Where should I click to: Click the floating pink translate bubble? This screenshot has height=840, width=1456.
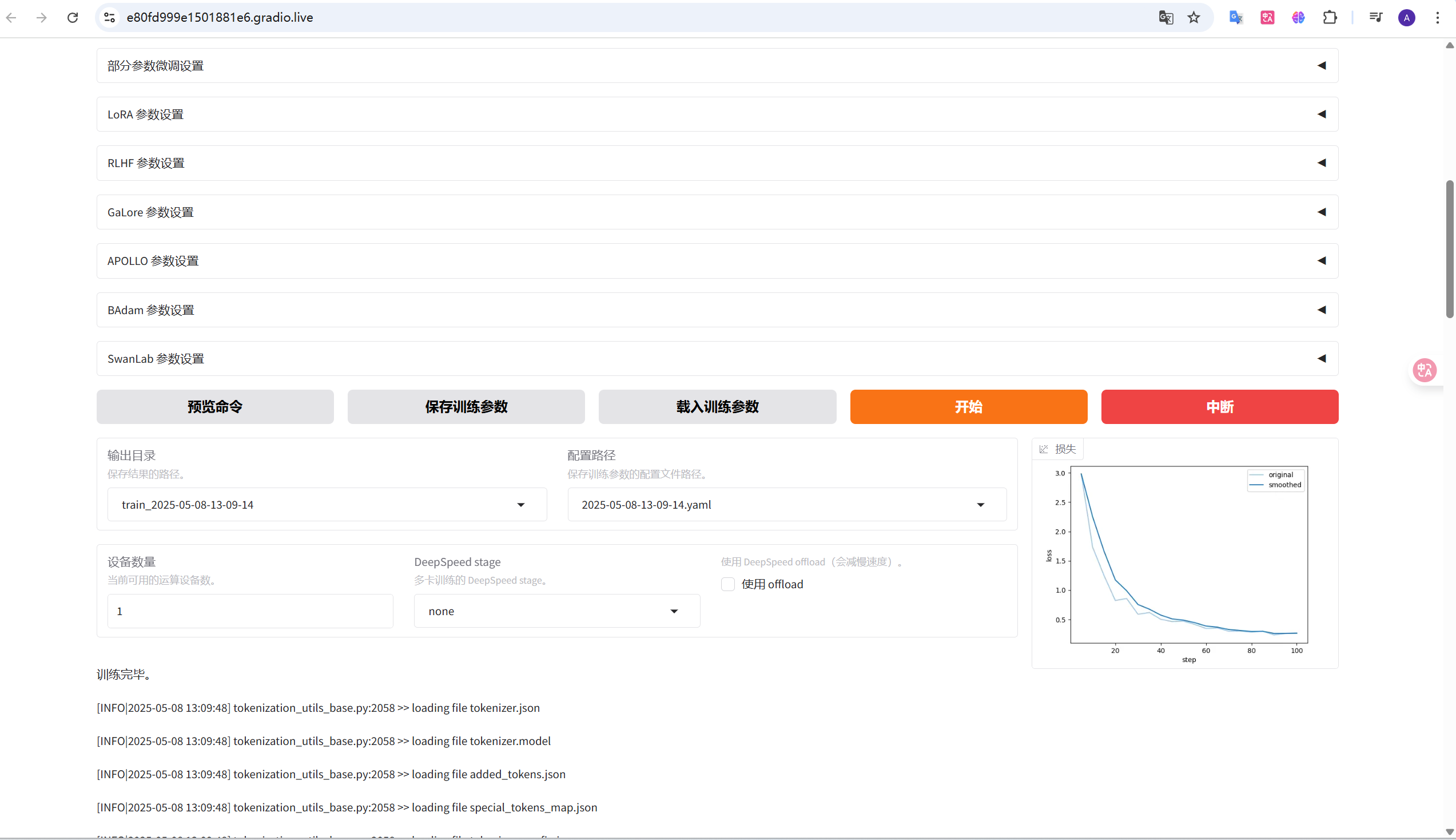pos(1425,370)
